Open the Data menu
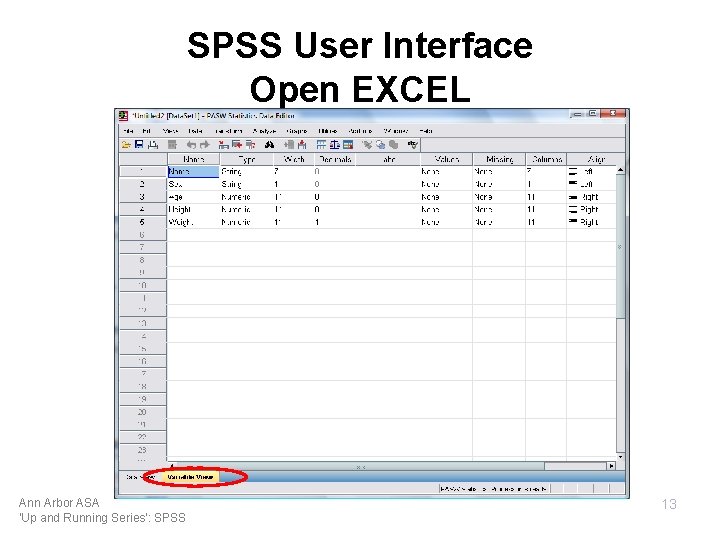 pos(195,131)
